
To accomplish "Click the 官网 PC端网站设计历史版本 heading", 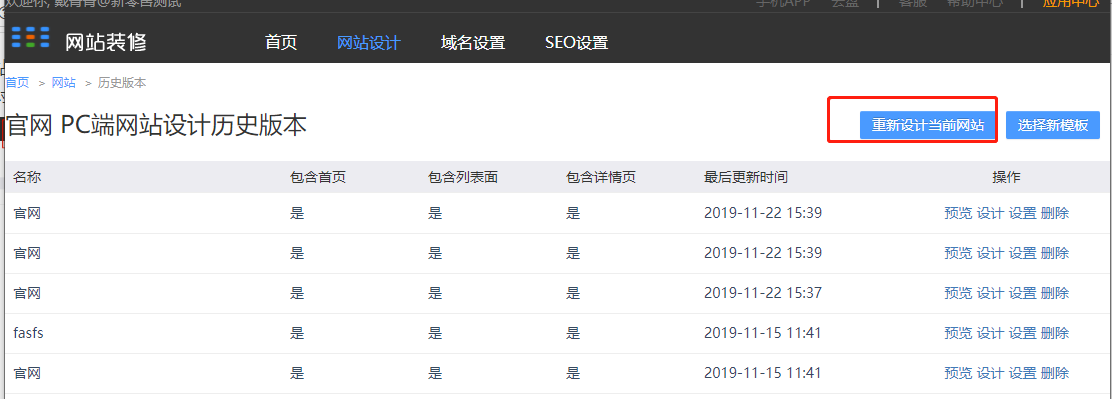I will pyautogui.click(x=156, y=125).
